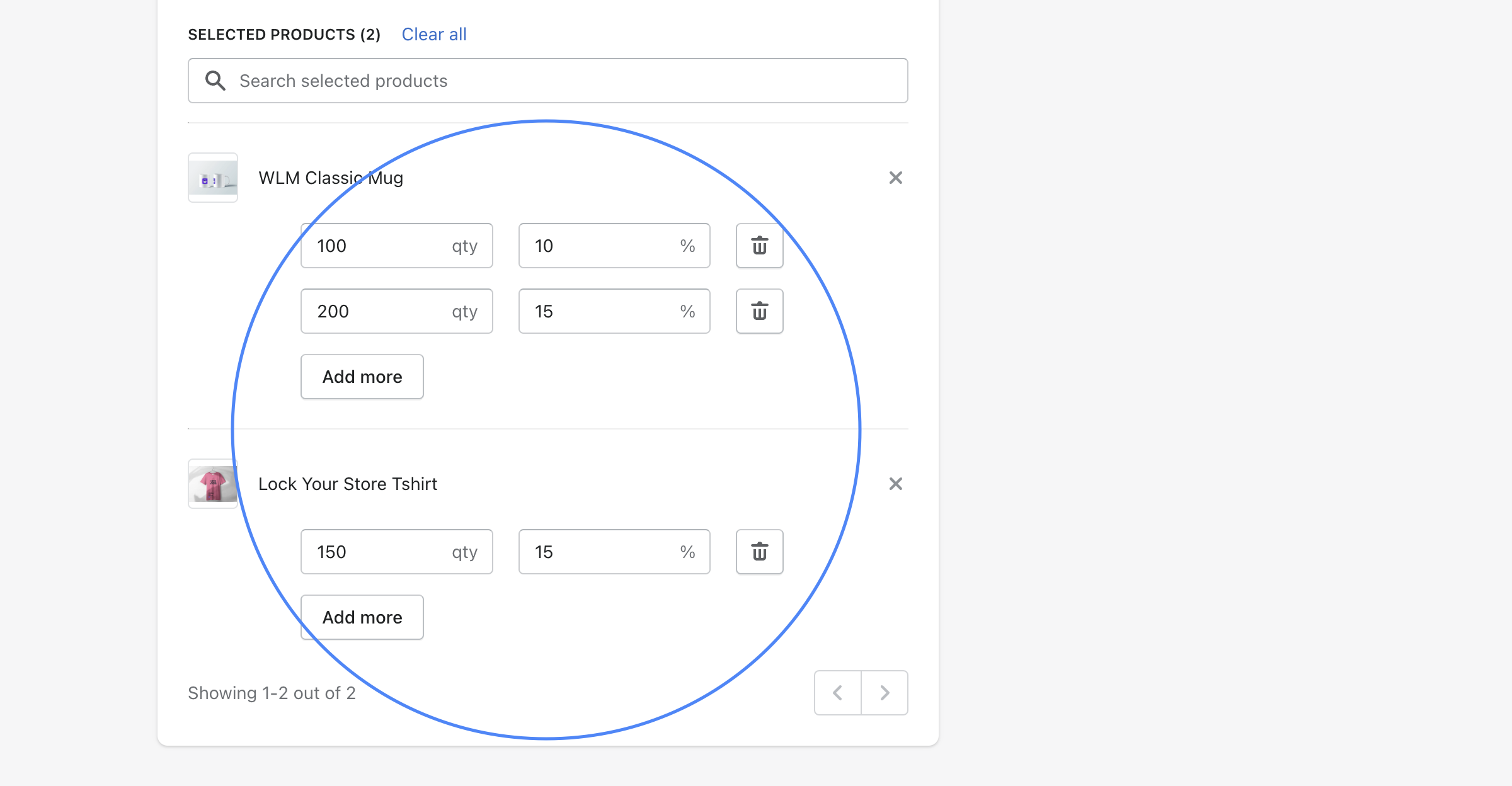Edit the 10 percent discount field
This screenshot has height=786, width=1512.
click(x=614, y=246)
